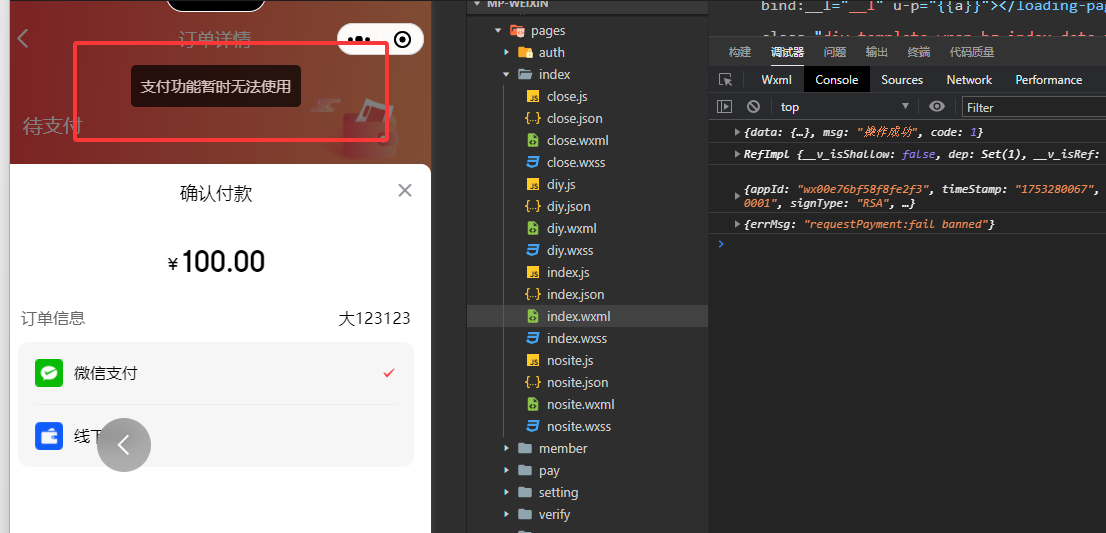
Task: Open the top context dropdown
Action: point(845,106)
